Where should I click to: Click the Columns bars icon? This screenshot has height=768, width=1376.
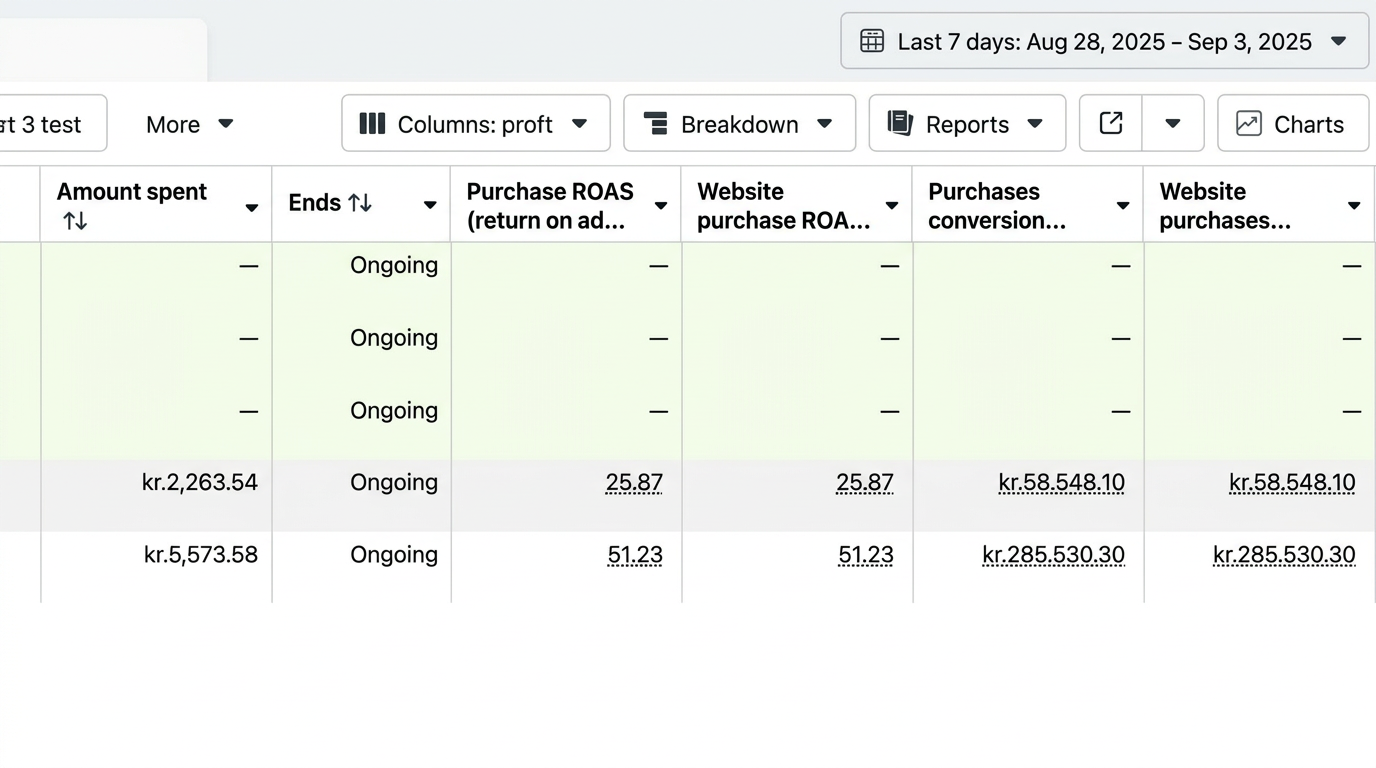(372, 123)
